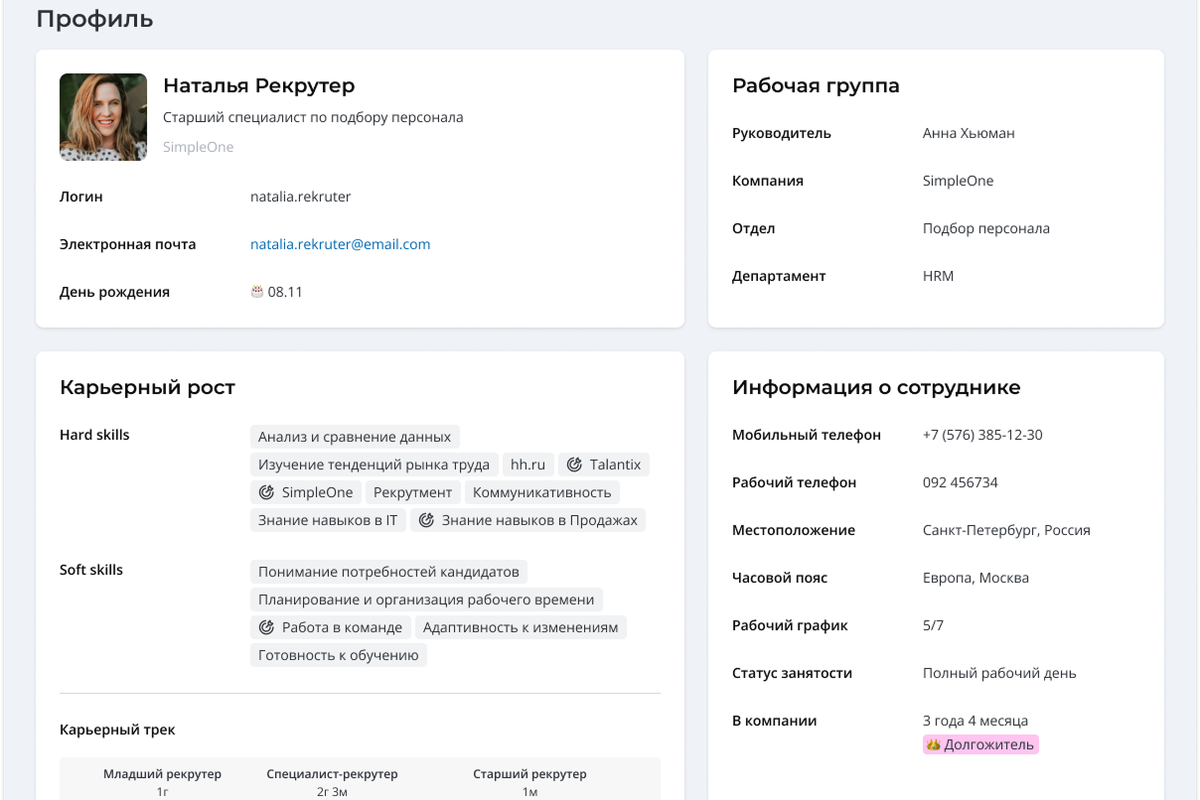The image size is (1200, 800).
Task: Click SimpleOne company name under the job title
Action: [x=198, y=147]
